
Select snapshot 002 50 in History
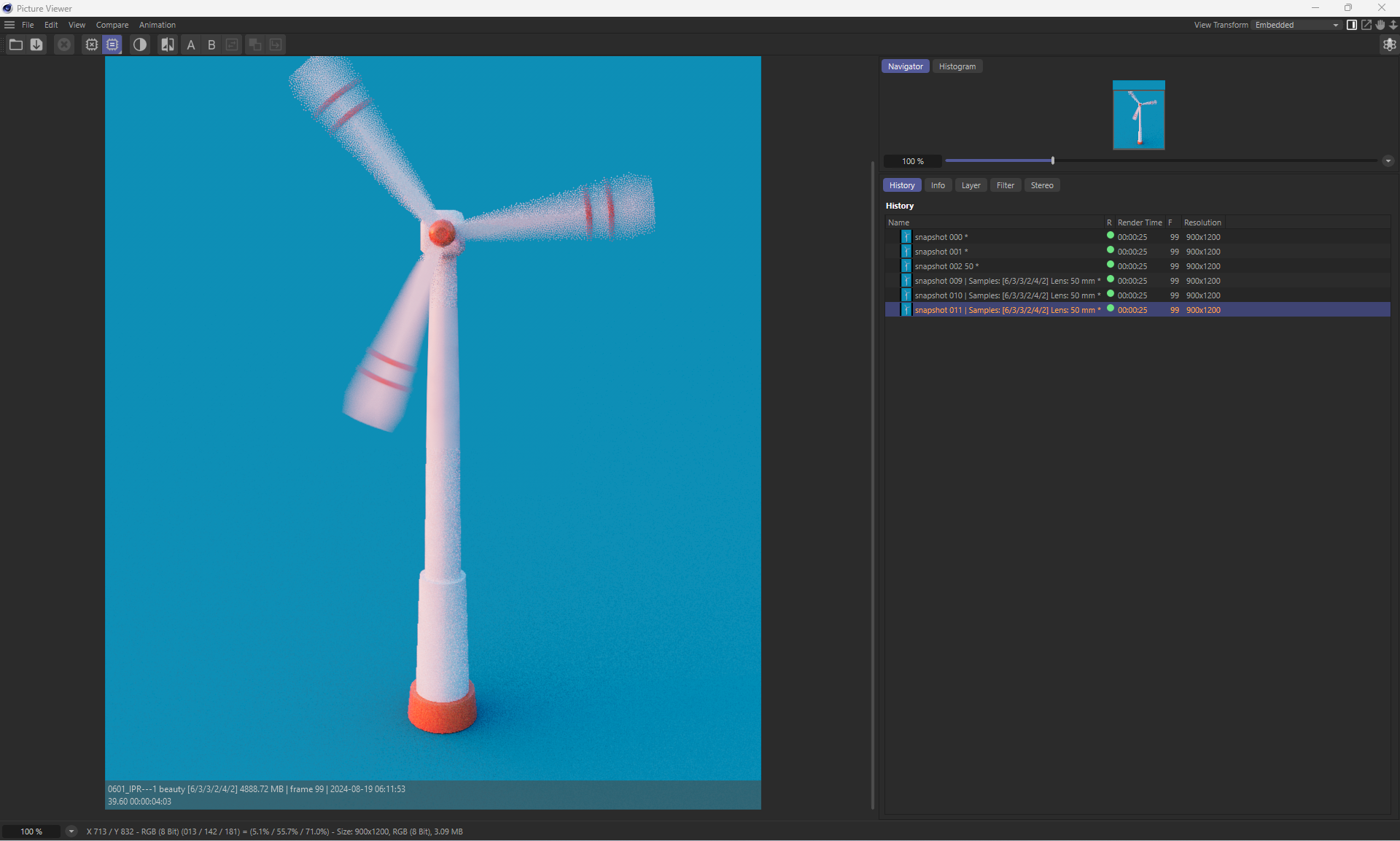pyautogui.click(x=946, y=266)
